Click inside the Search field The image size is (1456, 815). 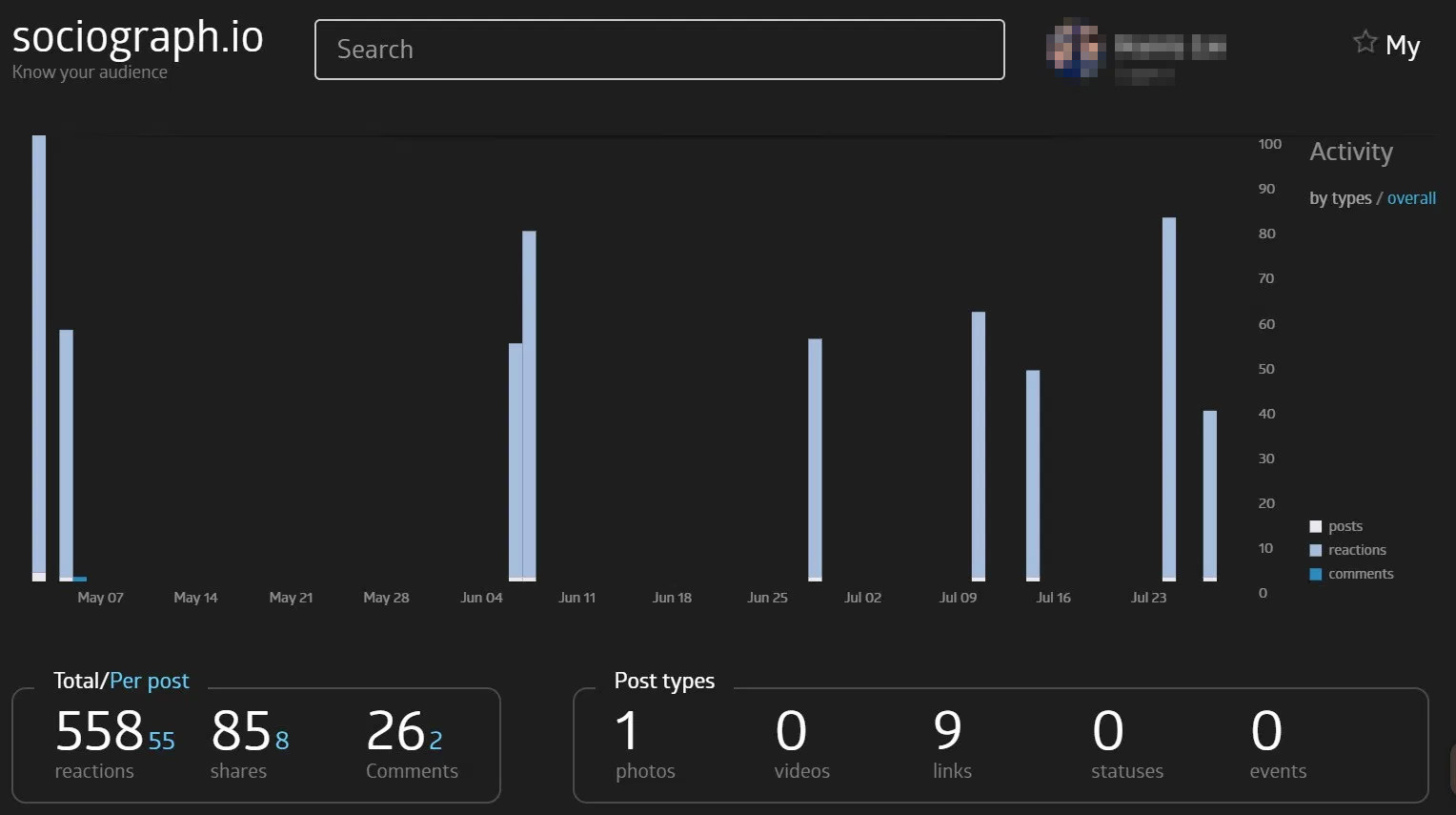659,50
